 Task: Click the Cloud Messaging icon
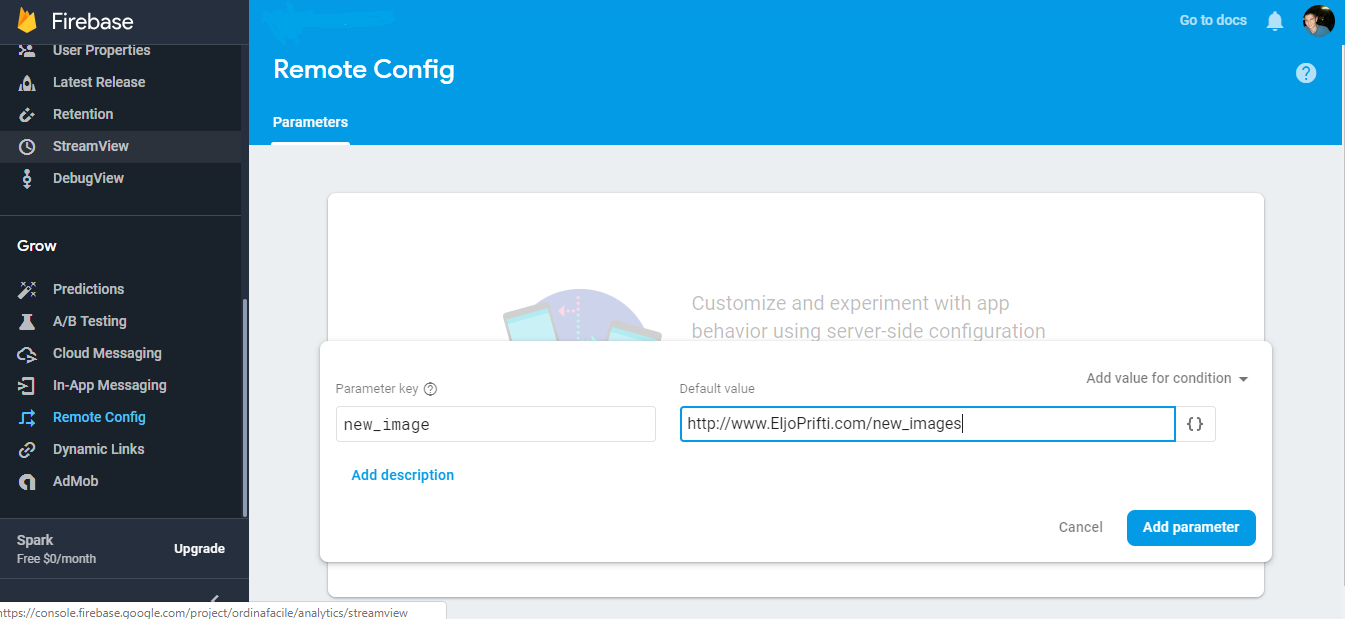point(28,353)
